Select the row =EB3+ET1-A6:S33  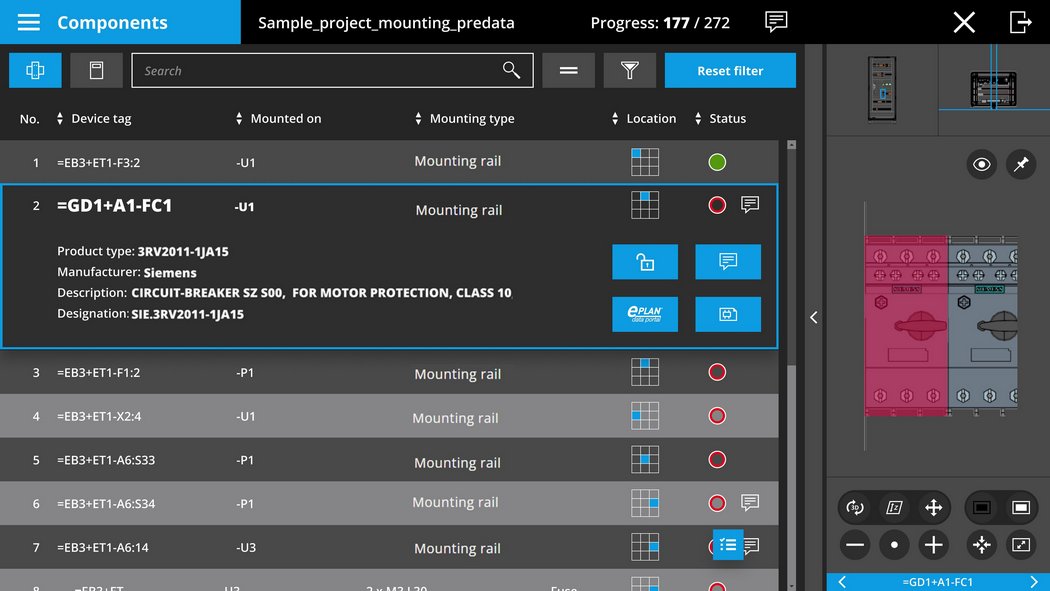click(389, 460)
